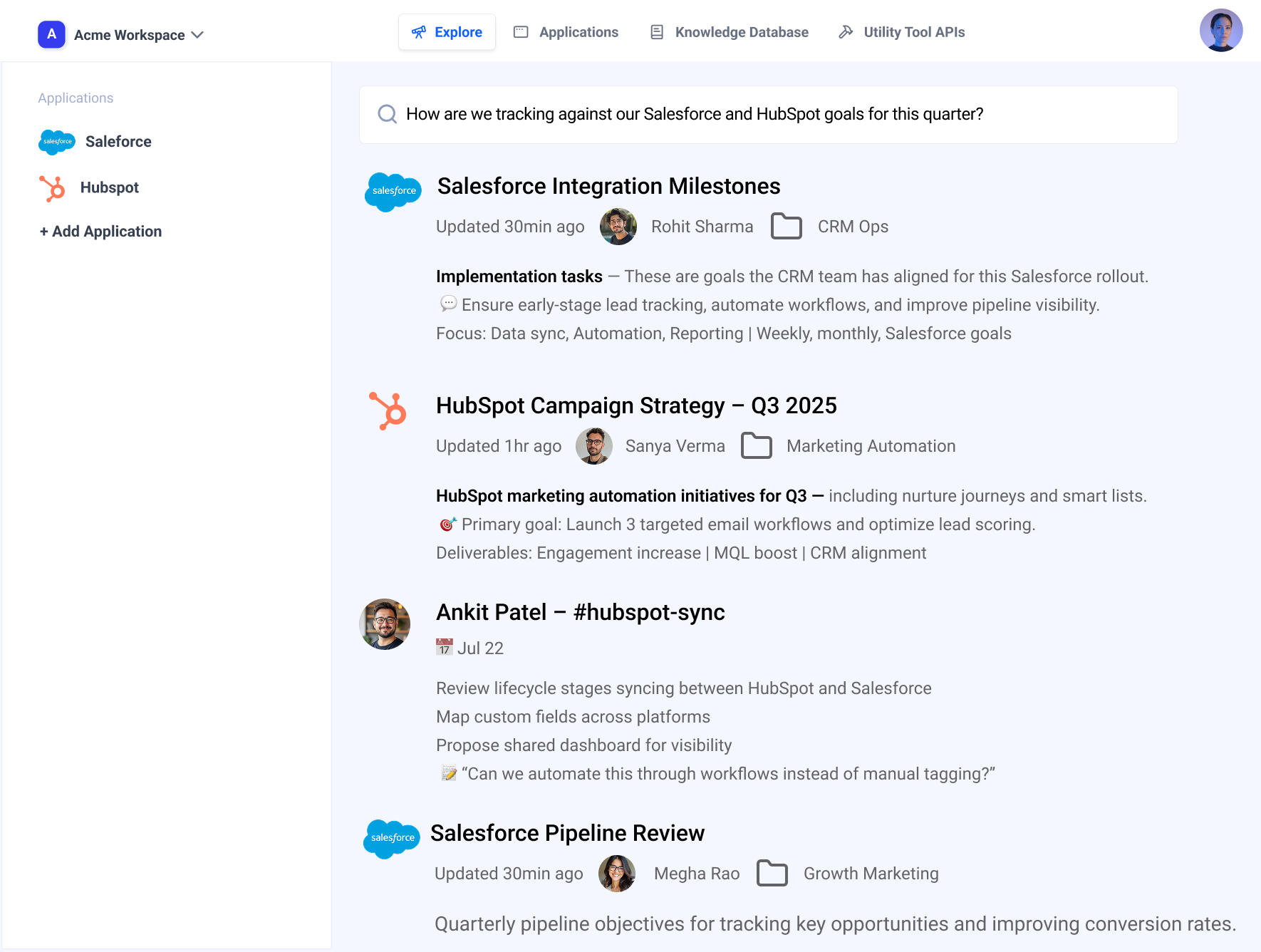The height and width of the screenshot is (952, 1261).
Task: Switch to the Explore tab
Action: click(x=447, y=32)
